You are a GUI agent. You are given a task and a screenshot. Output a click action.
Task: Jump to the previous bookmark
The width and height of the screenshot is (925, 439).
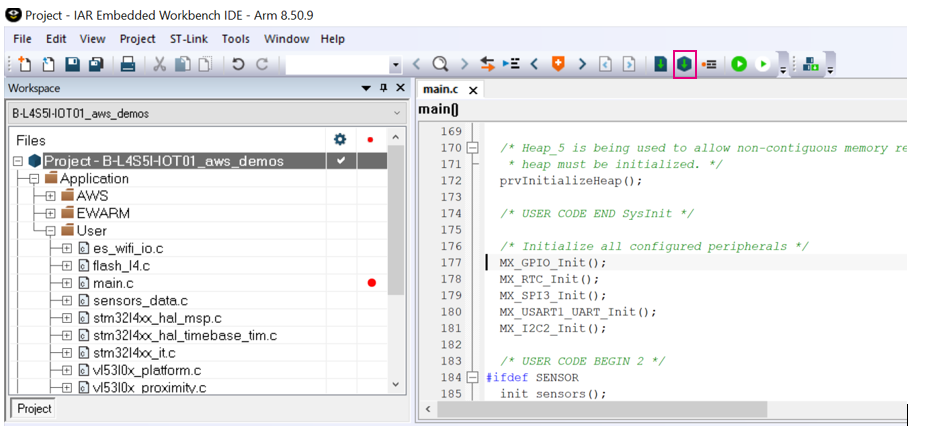pyautogui.click(x=534, y=64)
